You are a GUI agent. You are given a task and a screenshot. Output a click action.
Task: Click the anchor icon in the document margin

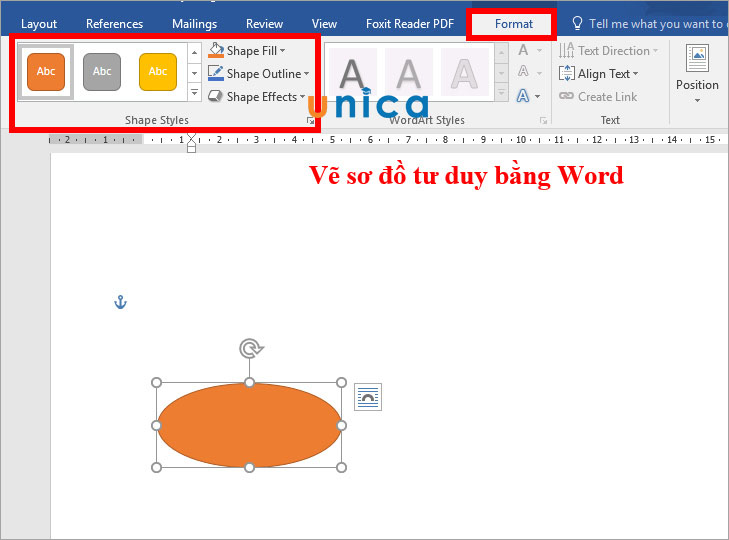pos(121,302)
